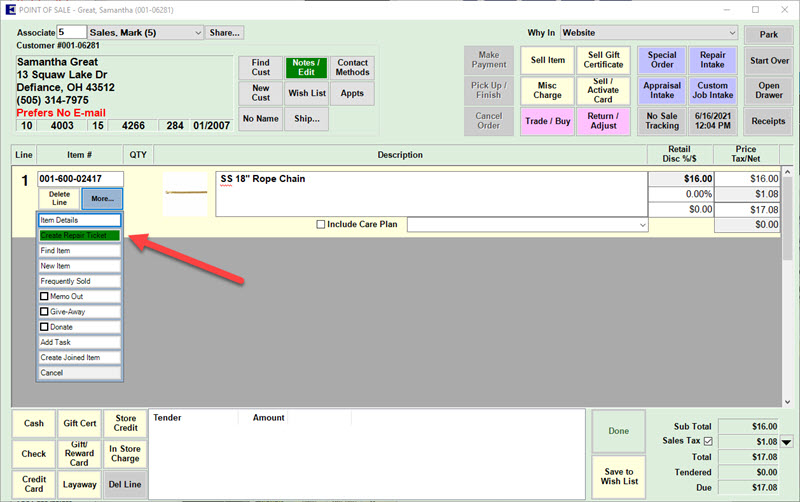Image resolution: width=800 pixels, height=502 pixels.
Task: Open the Notes / Edit customer button
Action: click(306, 67)
